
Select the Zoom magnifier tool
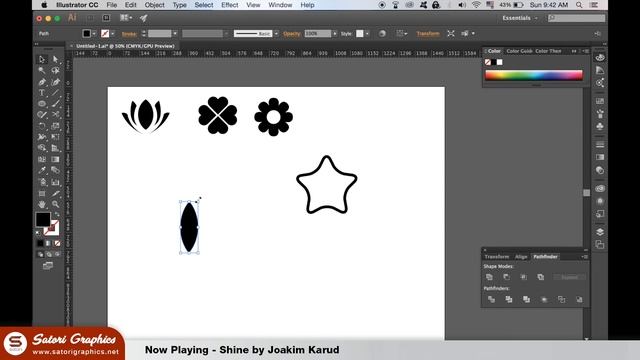click(56, 204)
